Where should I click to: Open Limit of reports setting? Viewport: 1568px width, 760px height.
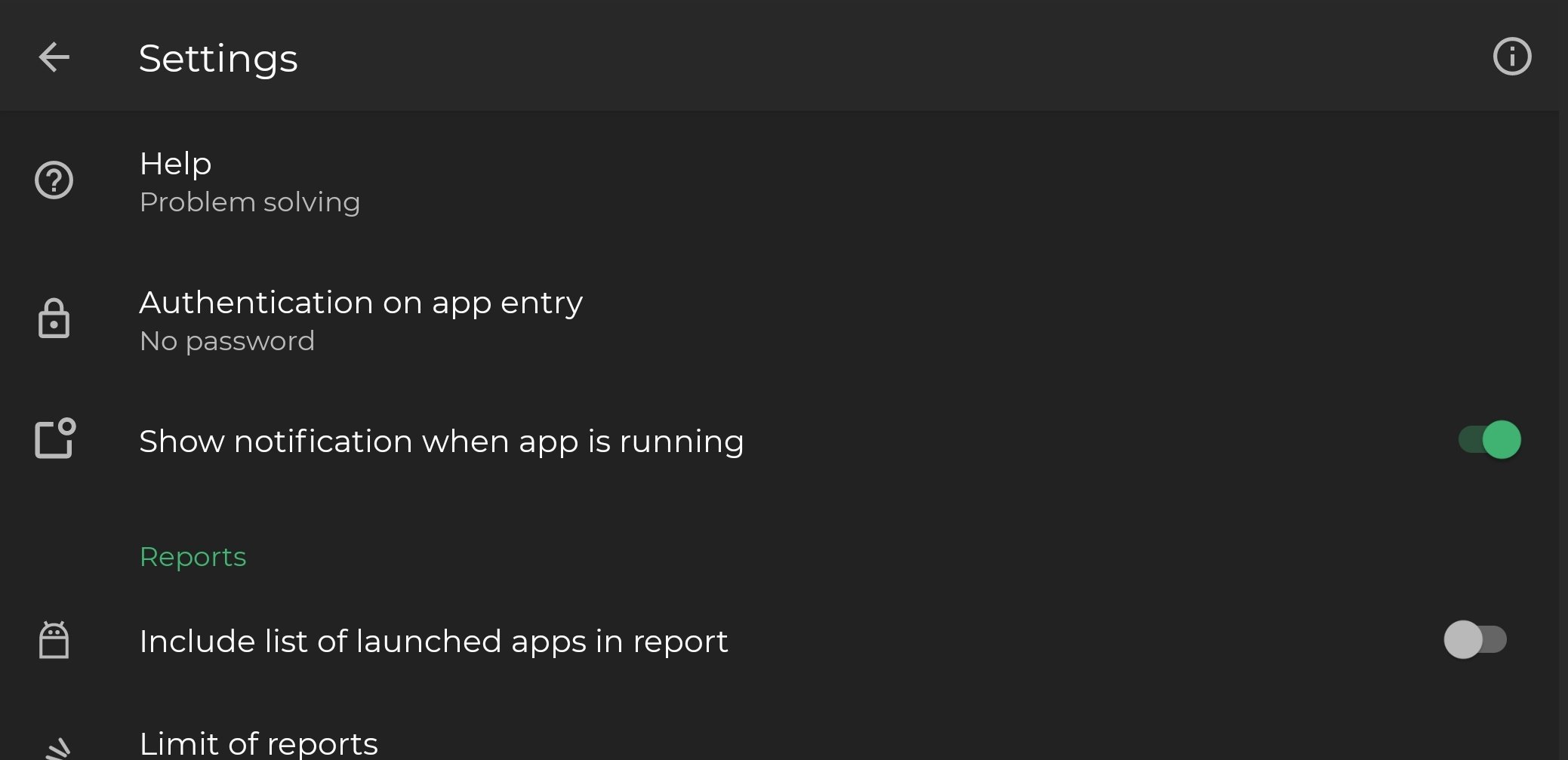coord(779,740)
